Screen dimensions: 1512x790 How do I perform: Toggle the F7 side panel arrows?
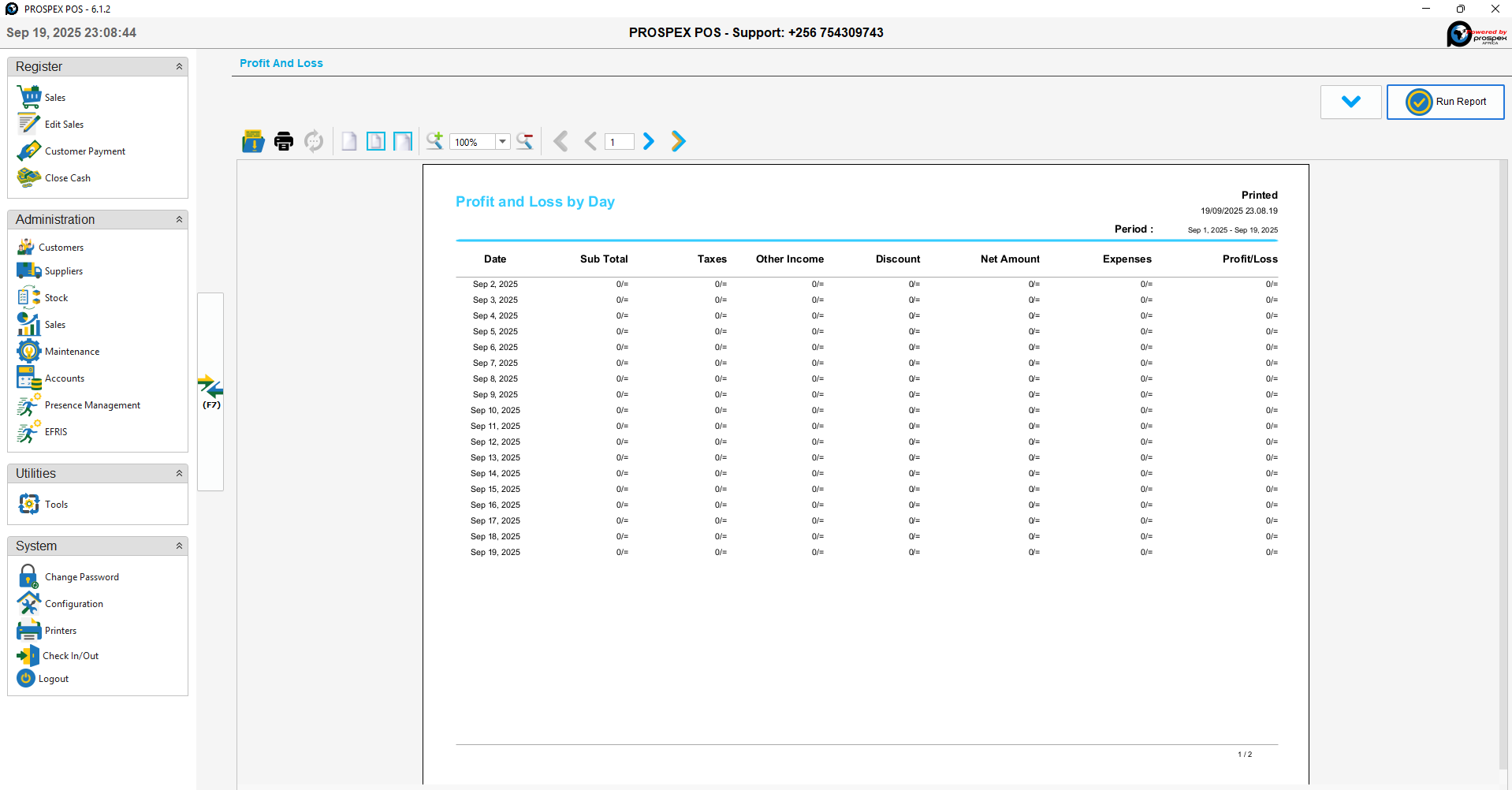click(210, 388)
